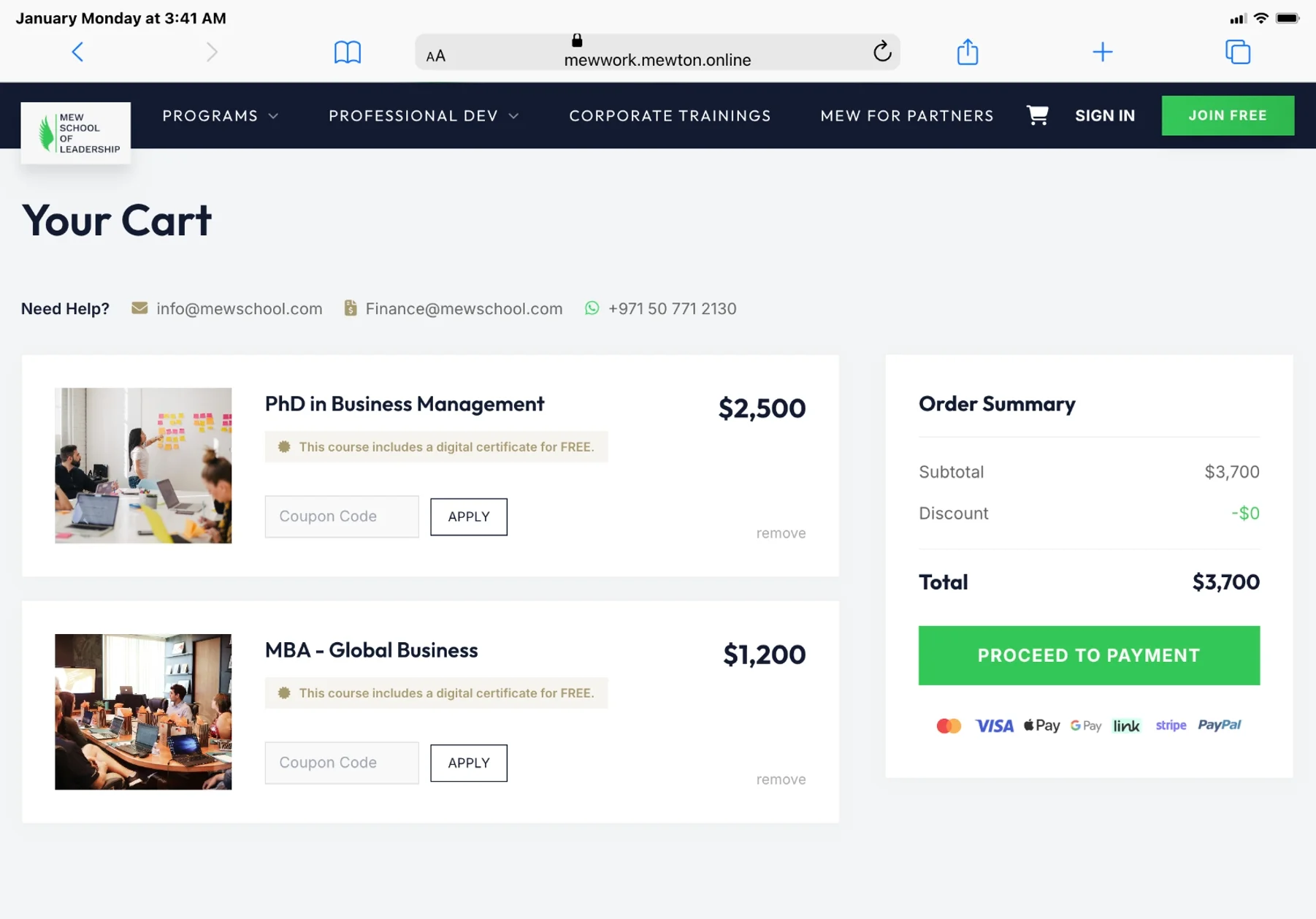Click the envelope icon next to info@mewschool.com
The height and width of the screenshot is (919, 1316).
[139, 308]
